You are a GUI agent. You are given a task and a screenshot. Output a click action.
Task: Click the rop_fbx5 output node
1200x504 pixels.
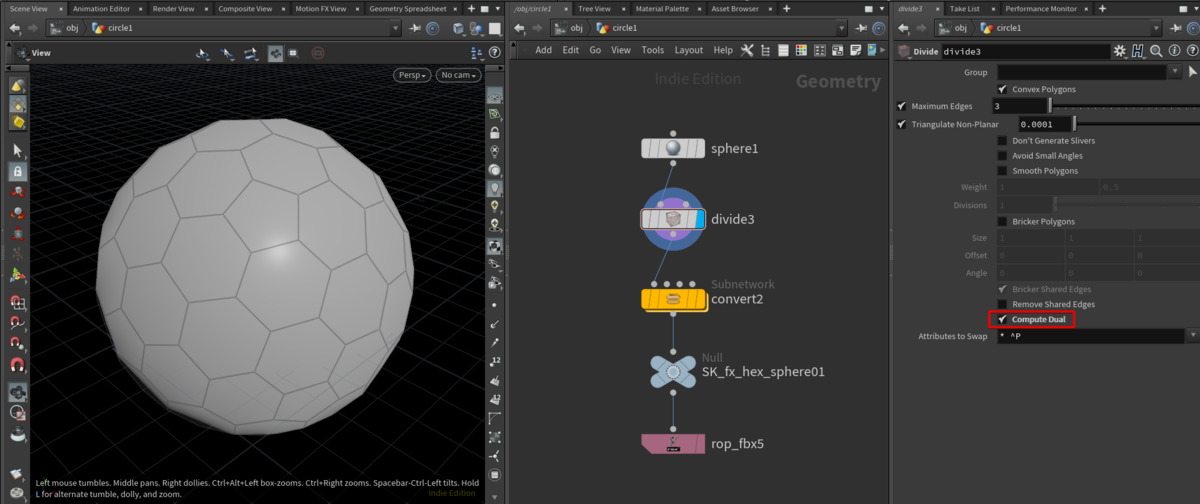click(673, 442)
